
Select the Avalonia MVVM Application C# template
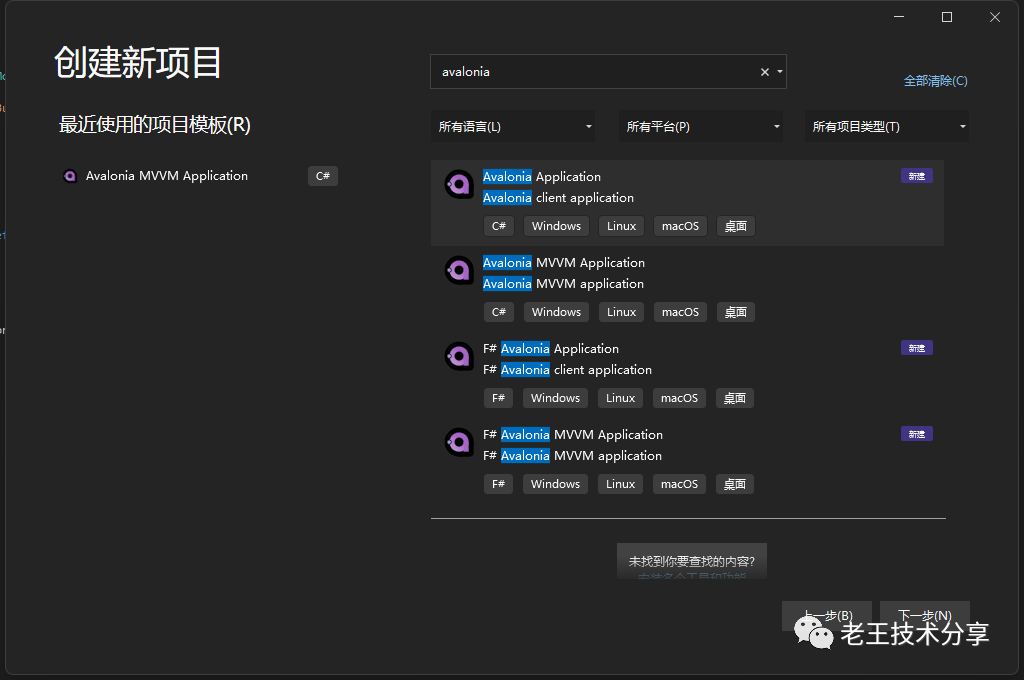click(687, 289)
